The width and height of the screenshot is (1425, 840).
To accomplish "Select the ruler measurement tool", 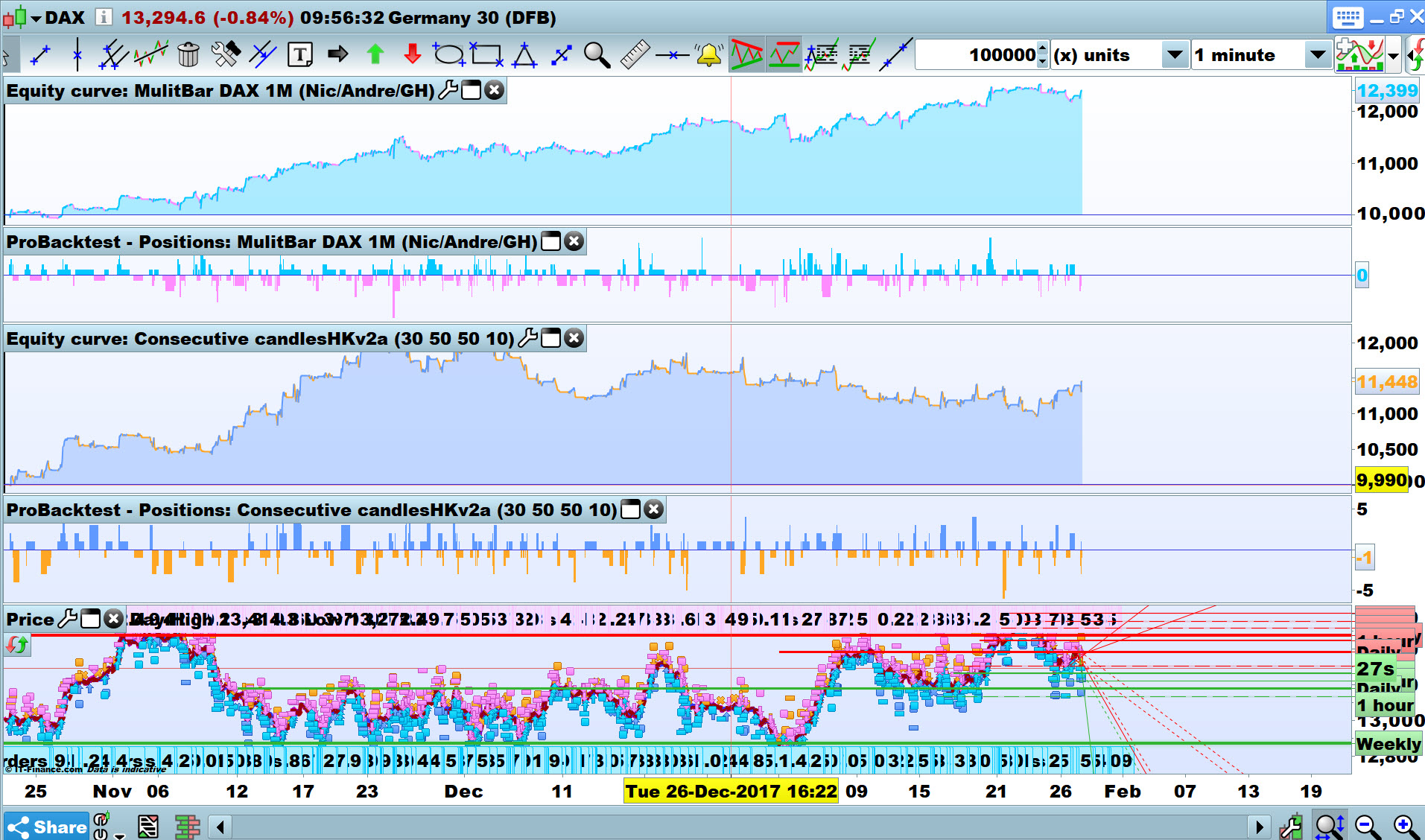I will tap(635, 55).
